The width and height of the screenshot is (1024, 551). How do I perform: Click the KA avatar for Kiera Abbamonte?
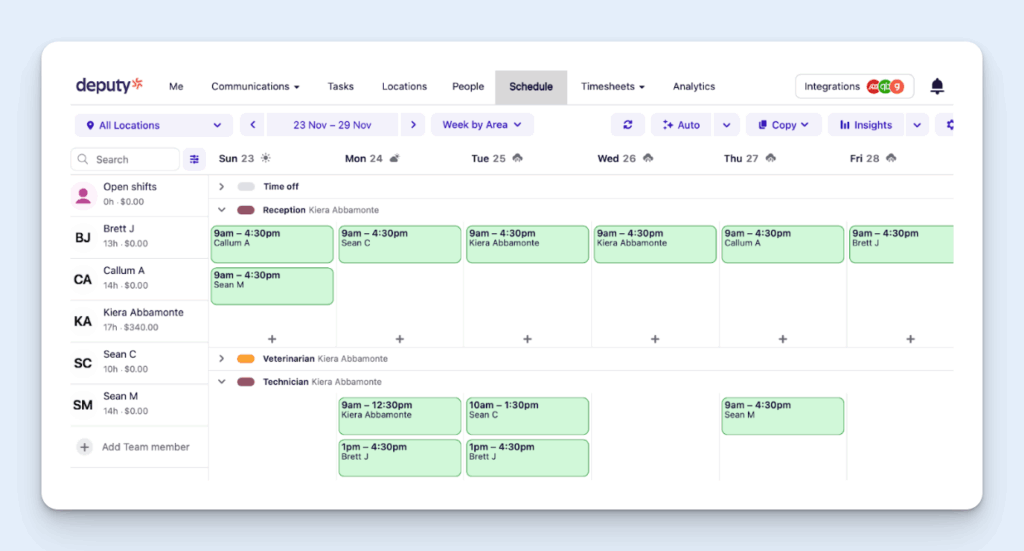click(x=83, y=321)
